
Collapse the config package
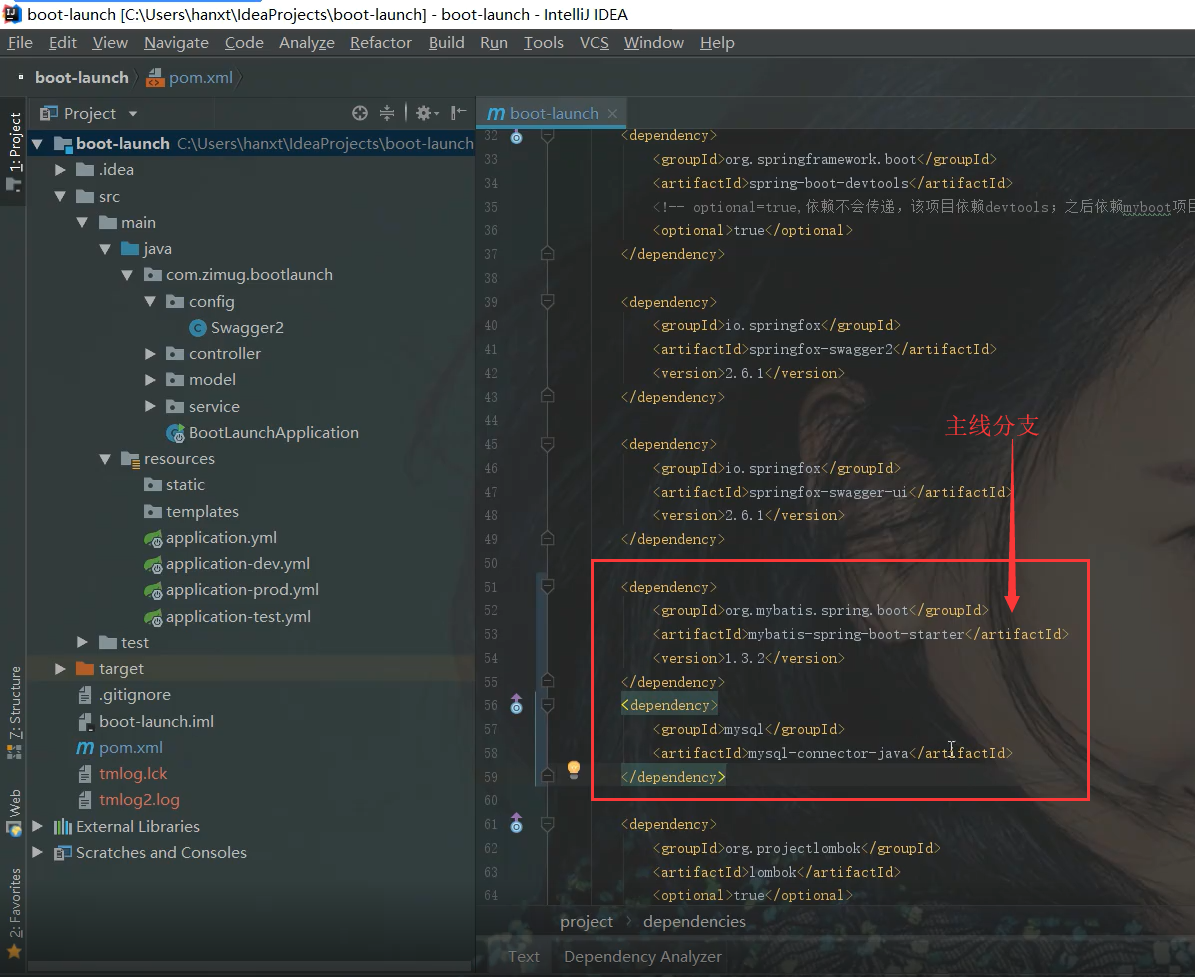point(150,302)
